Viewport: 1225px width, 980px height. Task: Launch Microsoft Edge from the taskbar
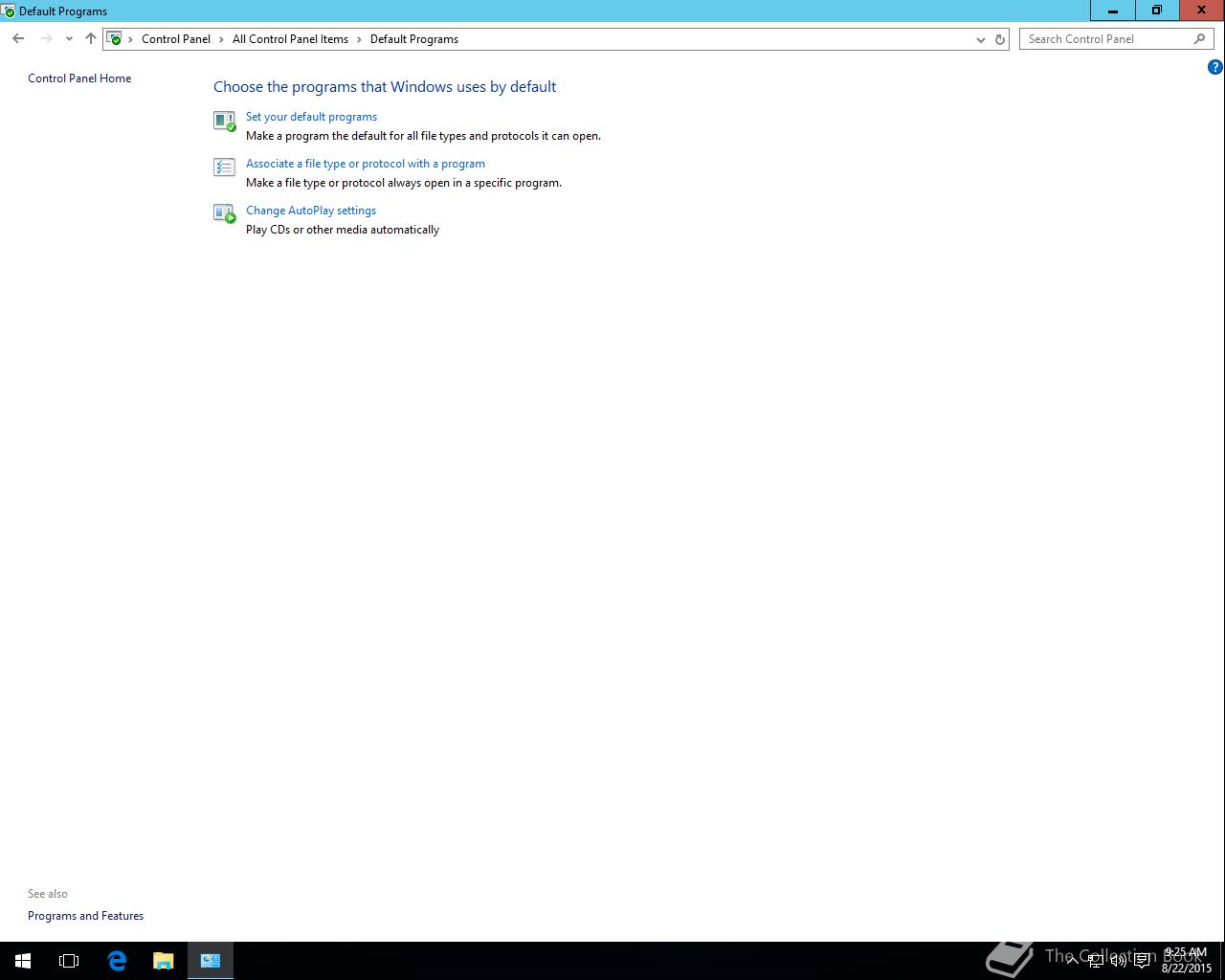117,961
